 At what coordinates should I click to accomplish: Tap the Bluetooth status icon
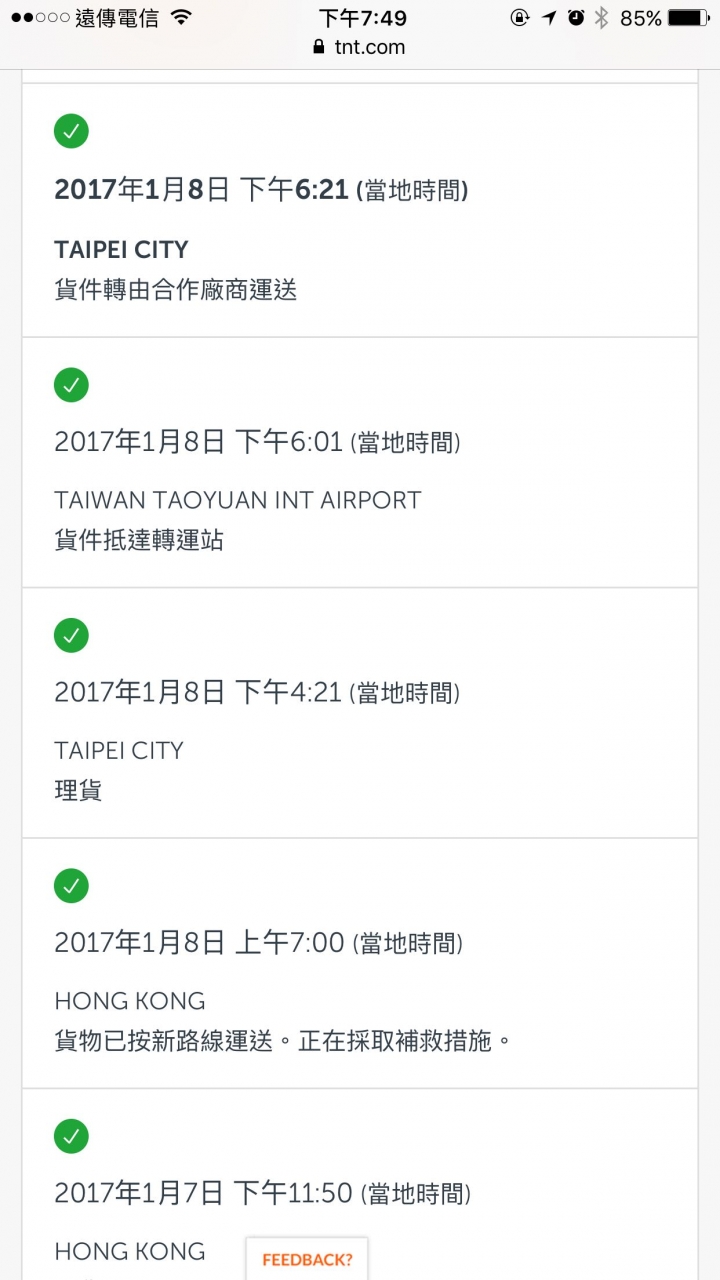601,17
